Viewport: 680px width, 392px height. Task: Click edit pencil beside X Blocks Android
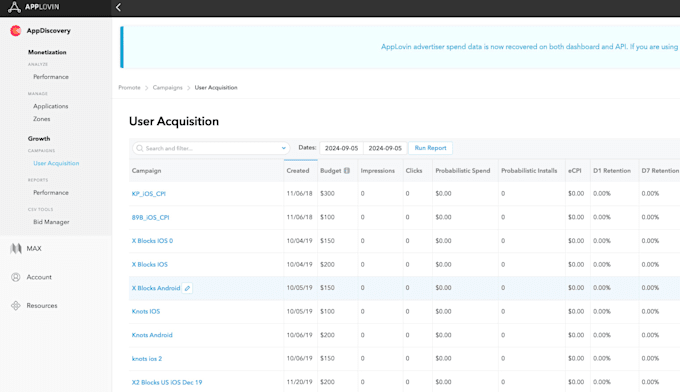[x=187, y=288]
